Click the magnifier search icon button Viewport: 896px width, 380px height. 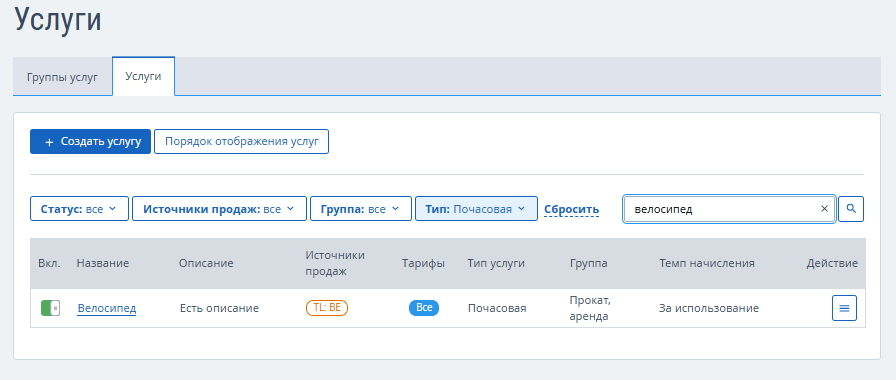click(851, 209)
